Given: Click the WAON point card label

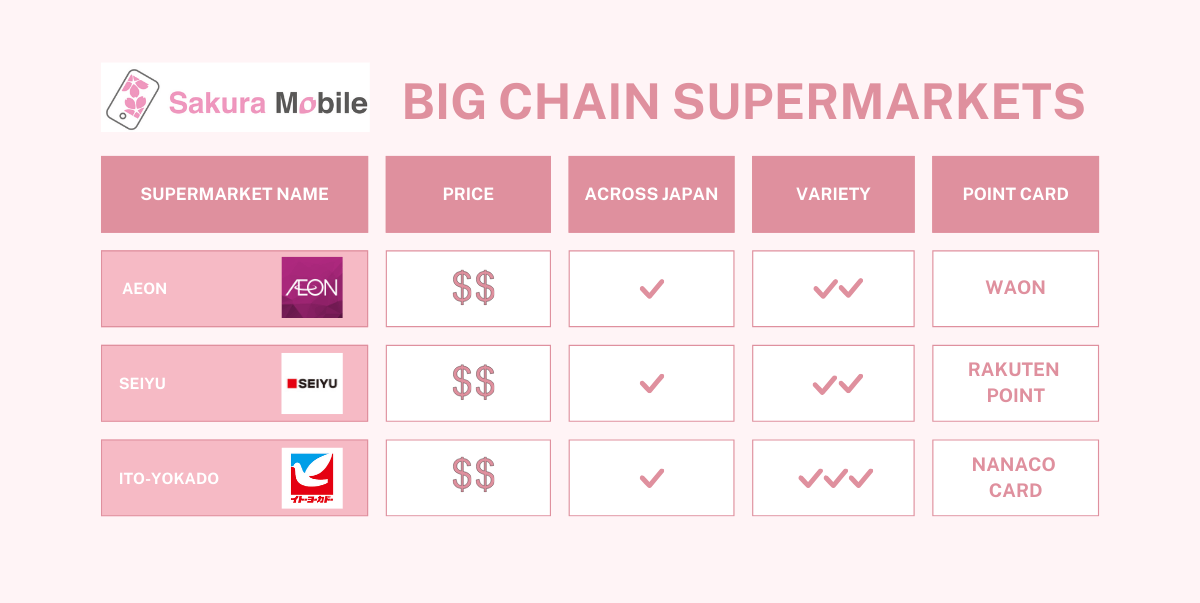Looking at the screenshot, I should click(x=1015, y=288).
